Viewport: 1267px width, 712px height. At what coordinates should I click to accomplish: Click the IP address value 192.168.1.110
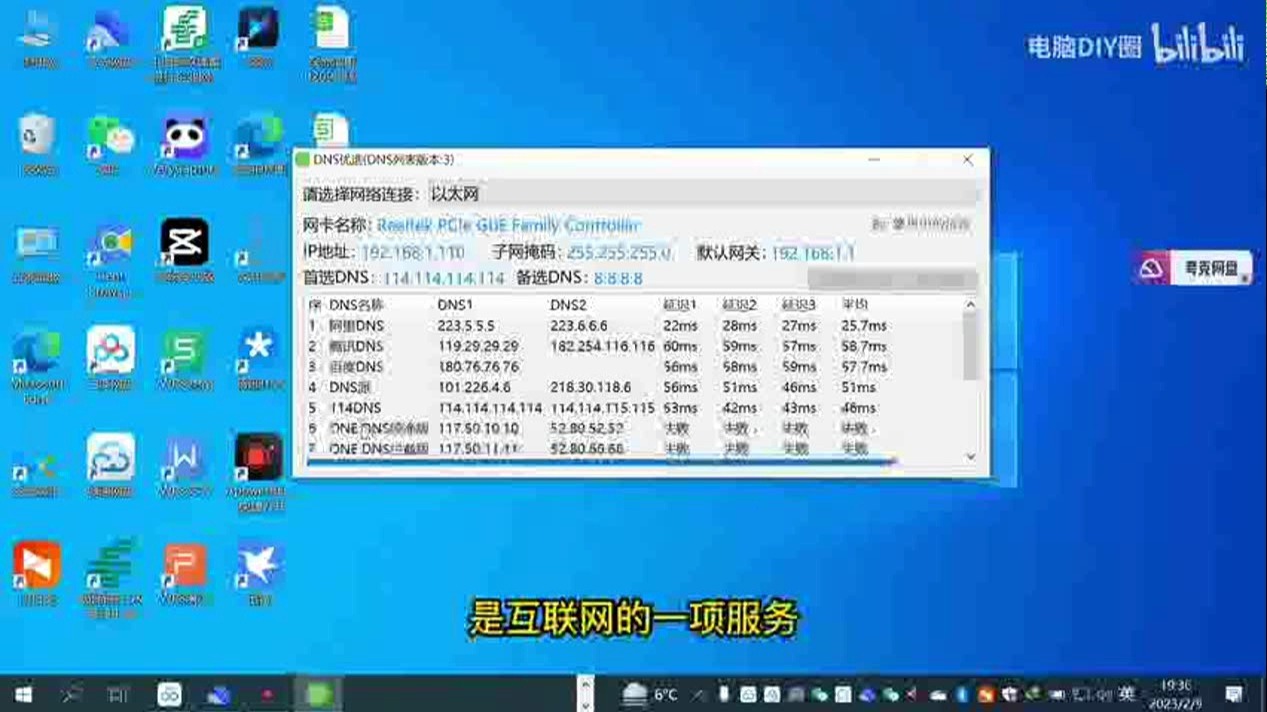click(412, 253)
